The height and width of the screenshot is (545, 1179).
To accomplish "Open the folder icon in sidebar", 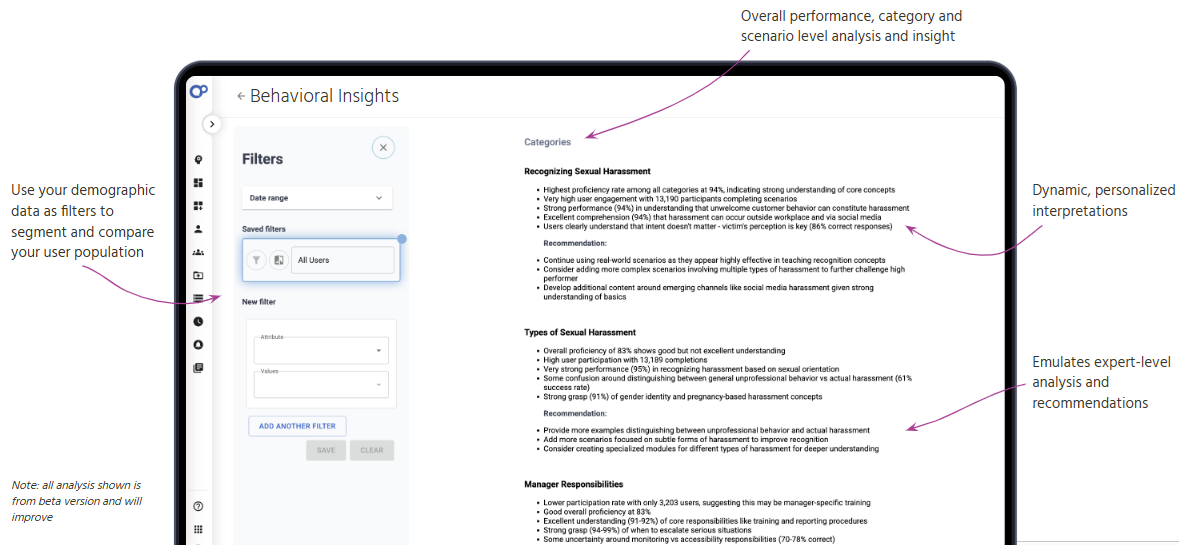I will coord(199,275).
